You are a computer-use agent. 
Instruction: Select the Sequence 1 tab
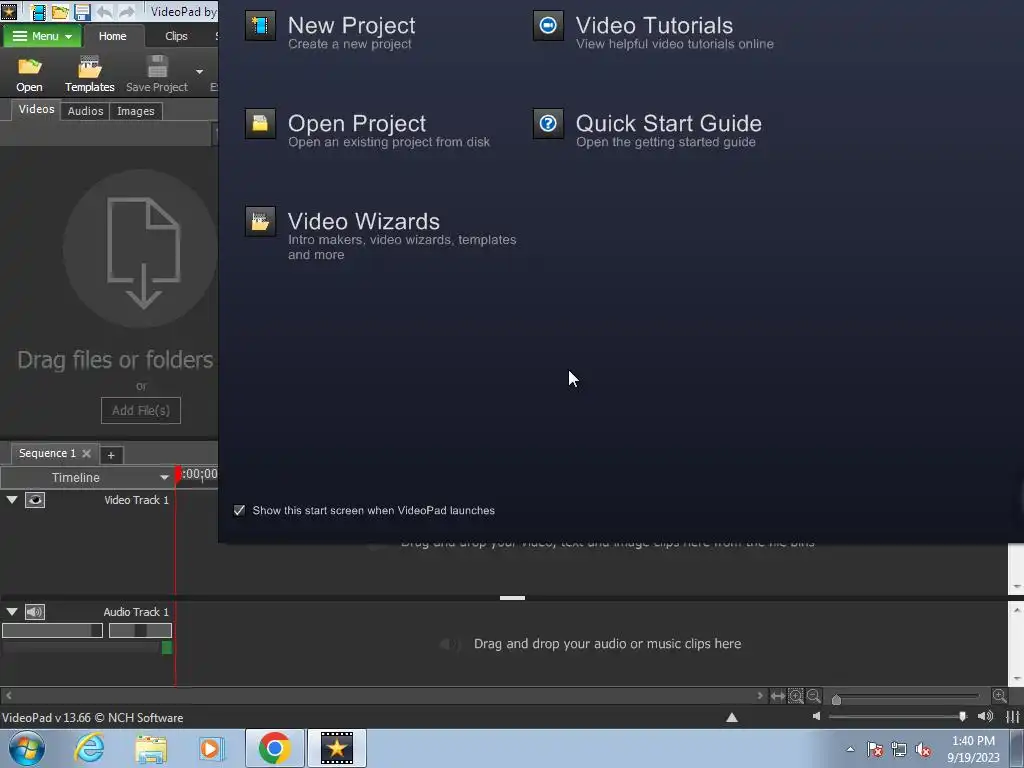click(47, 453)
